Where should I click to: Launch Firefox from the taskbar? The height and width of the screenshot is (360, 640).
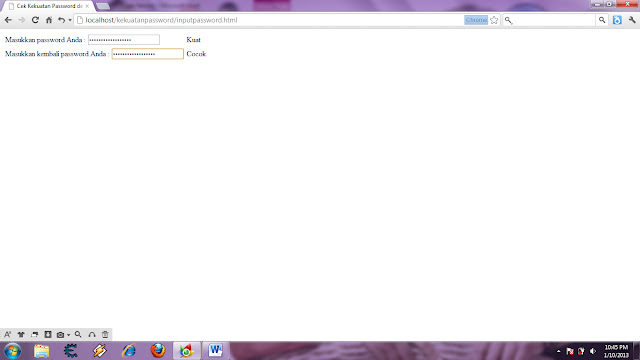(158, 351)
